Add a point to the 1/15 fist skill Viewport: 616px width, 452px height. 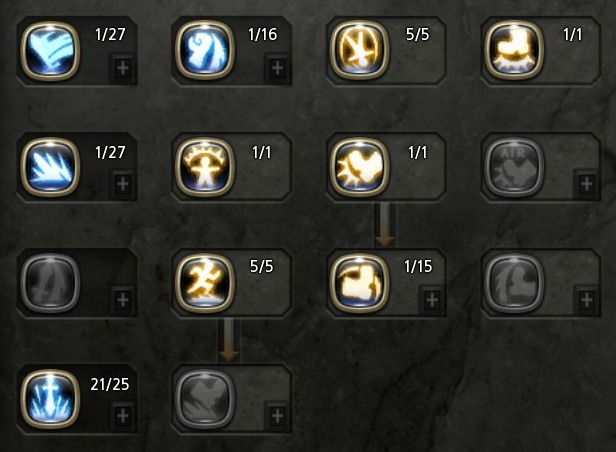coord(432,300)
